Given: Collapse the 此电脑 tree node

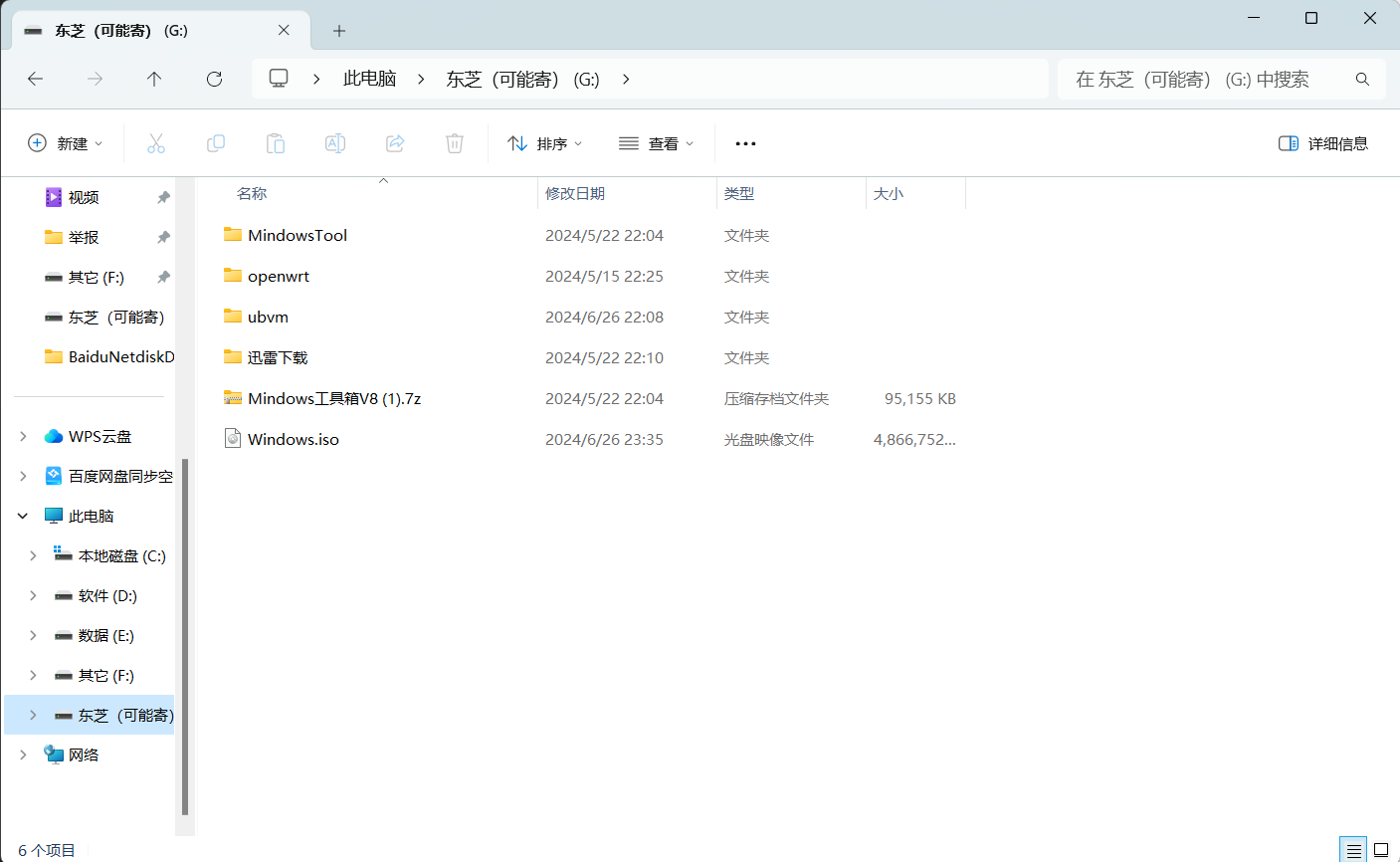Looking at the screenshot, I should coord(23,516).
